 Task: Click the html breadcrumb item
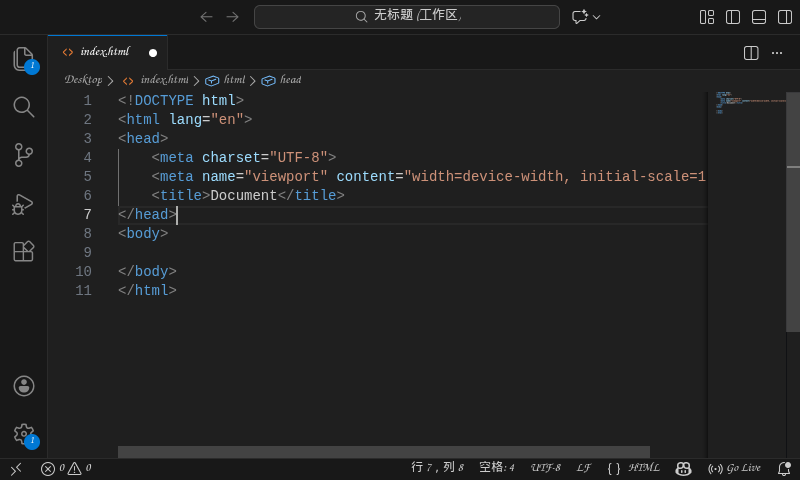point(234,80)
